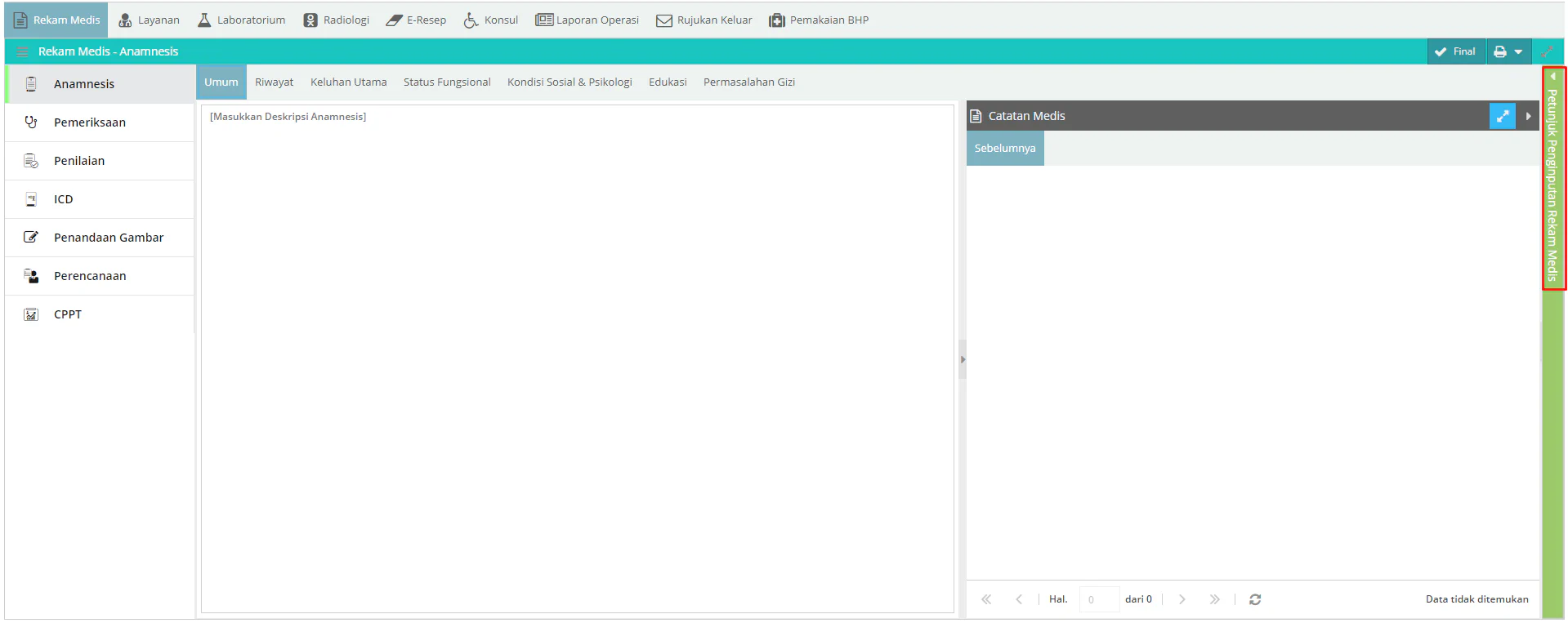Select ICD in the sidebar
This screenshot has width=1568, height=623.
pyautogui.click(x=100, y=199)
